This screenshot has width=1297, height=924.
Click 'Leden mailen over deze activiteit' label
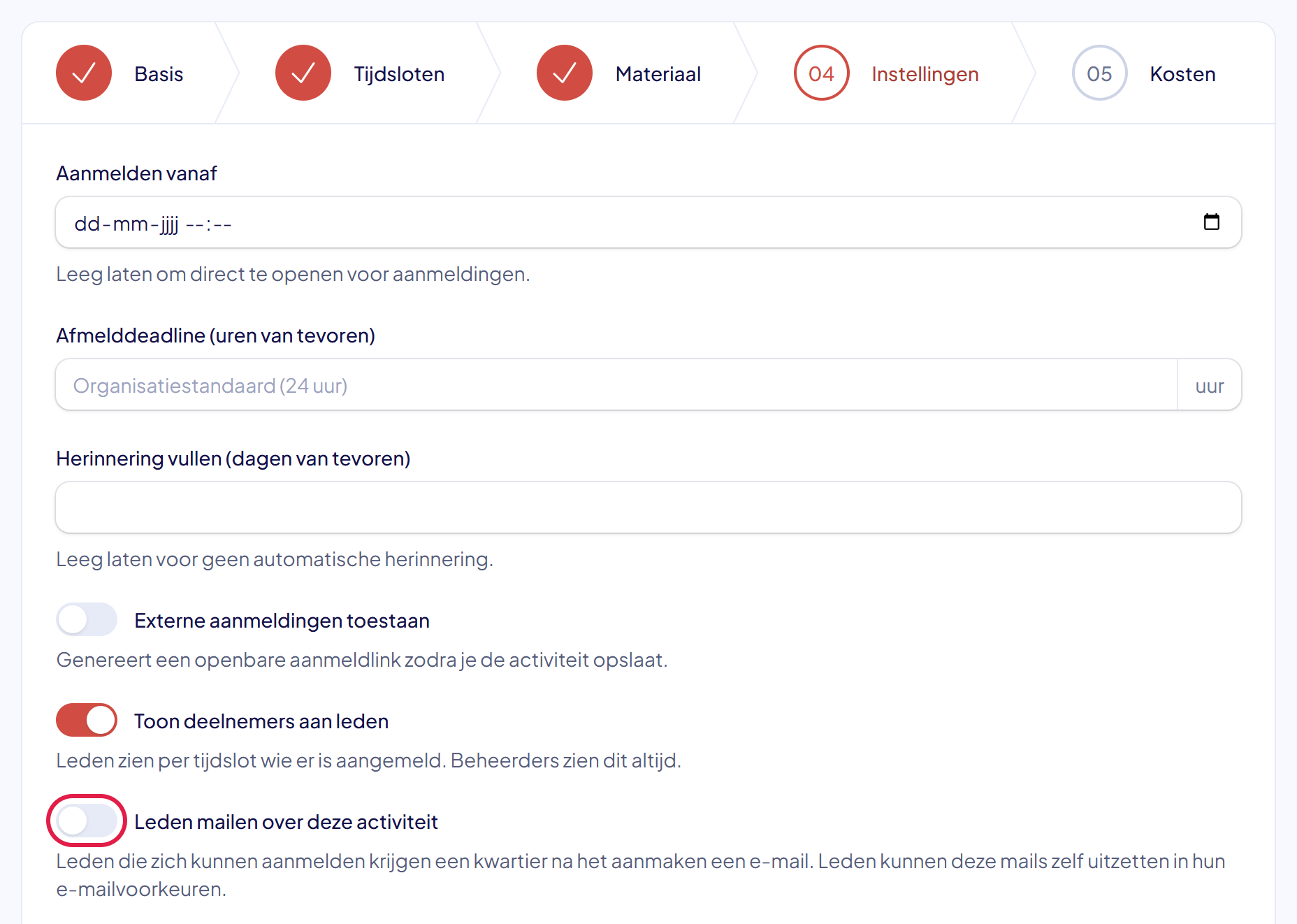(287, 822)
